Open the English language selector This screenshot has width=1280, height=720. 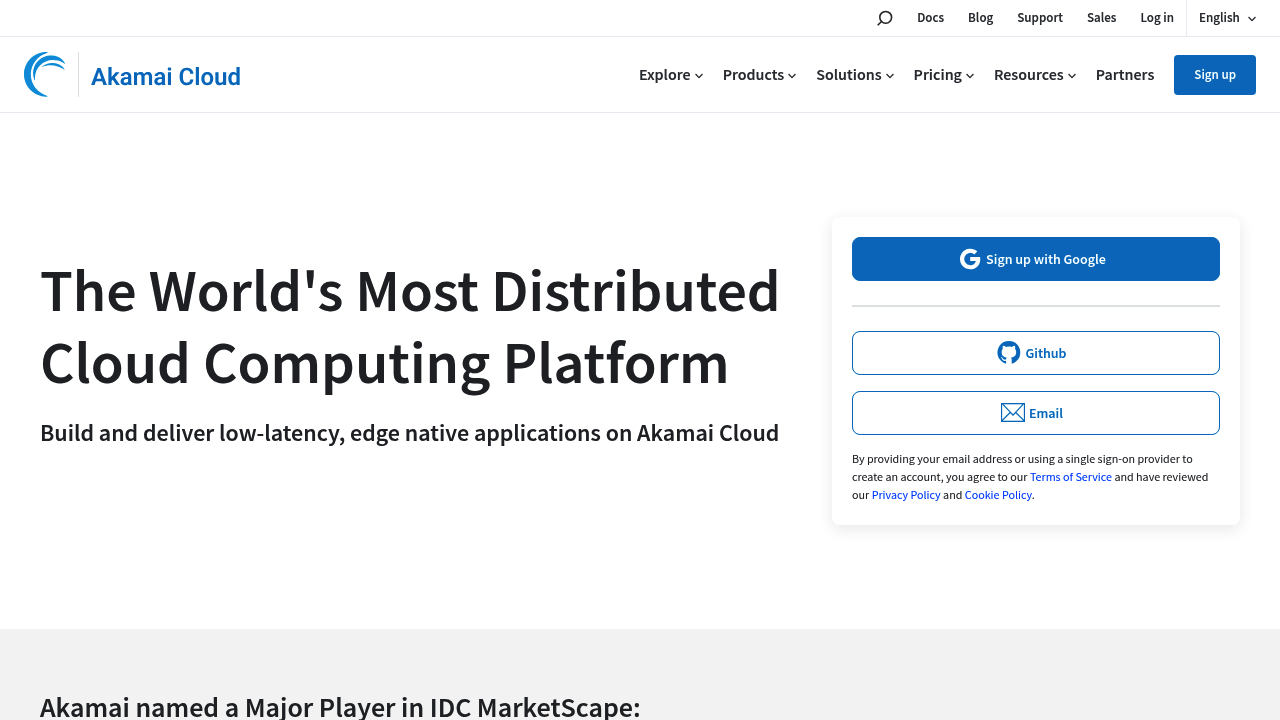[x=1227, y=17]
